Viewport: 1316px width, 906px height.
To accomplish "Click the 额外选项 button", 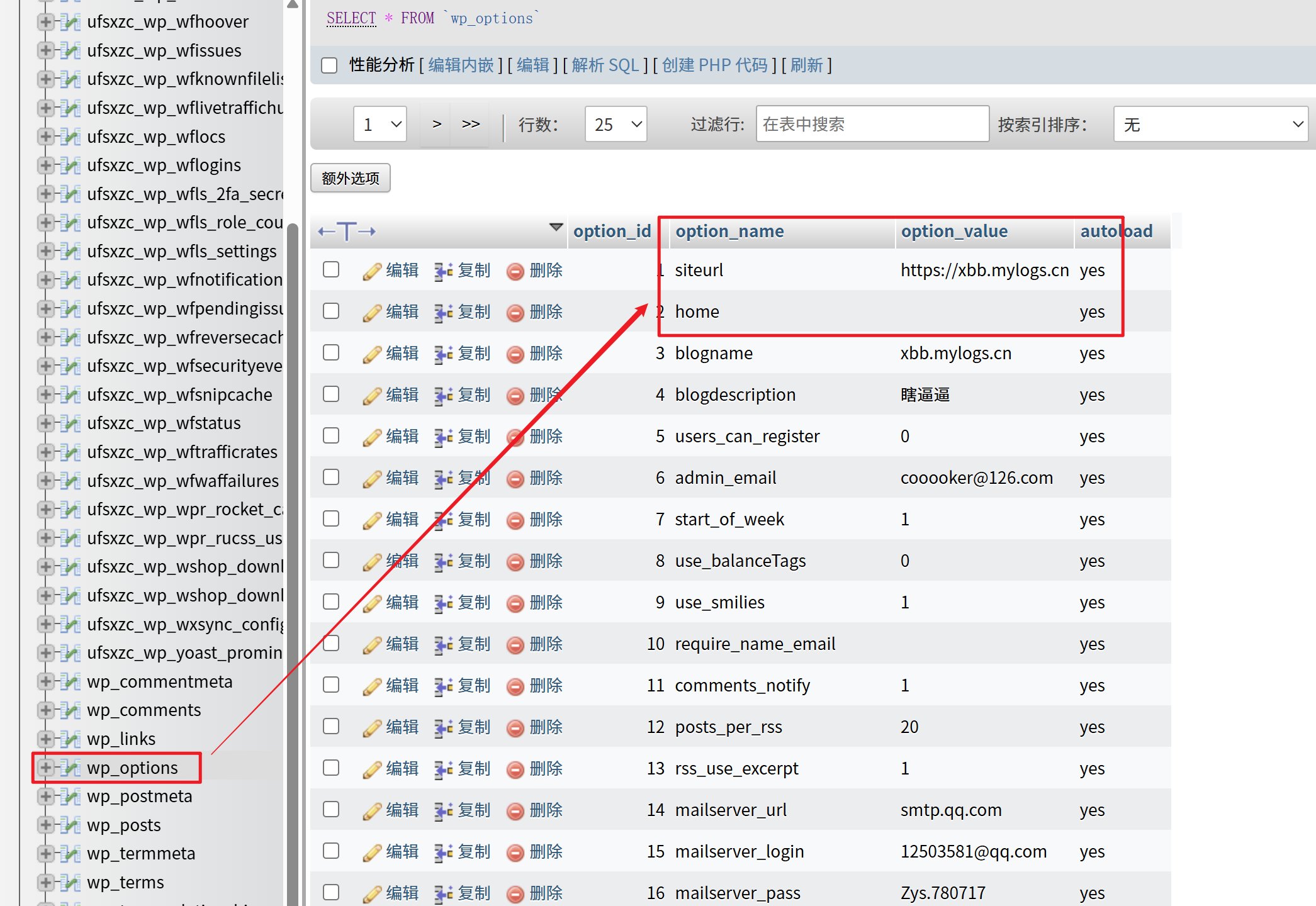I will (351, 178).
